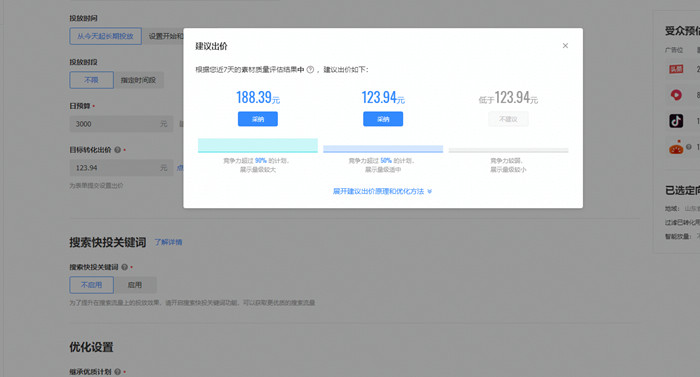Viewport: 700px width, 377px height.
Task: Click the 继承优质计划 field label
Action: [90, 372]
